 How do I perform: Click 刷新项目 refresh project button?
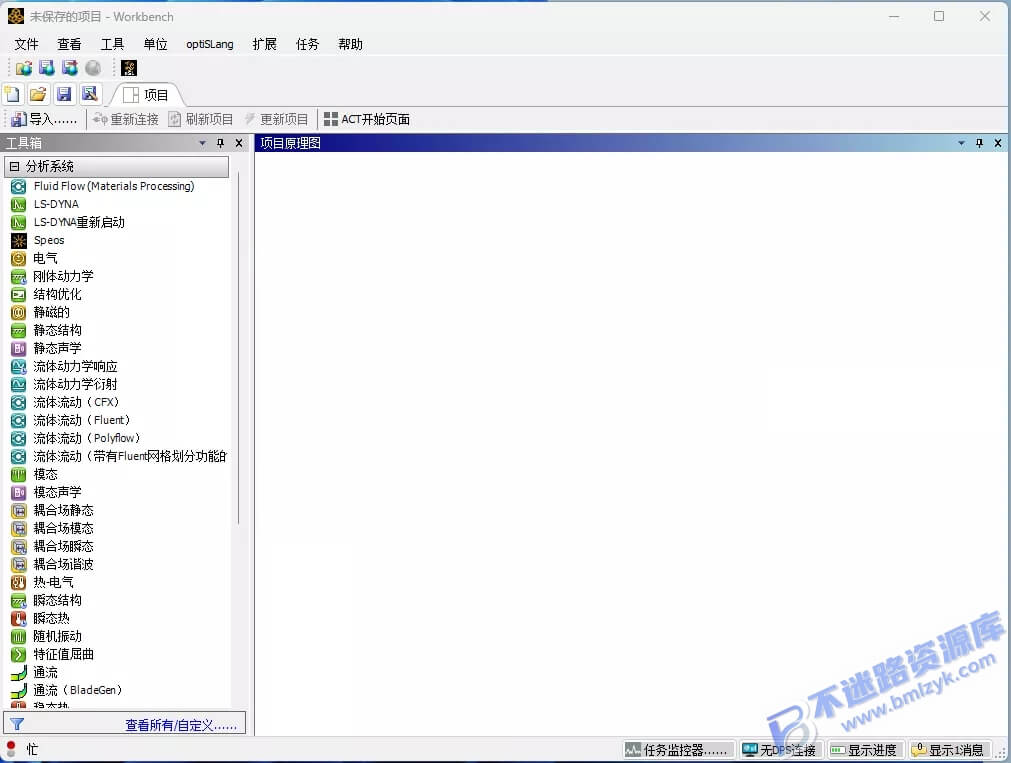(x=201, y=119)
